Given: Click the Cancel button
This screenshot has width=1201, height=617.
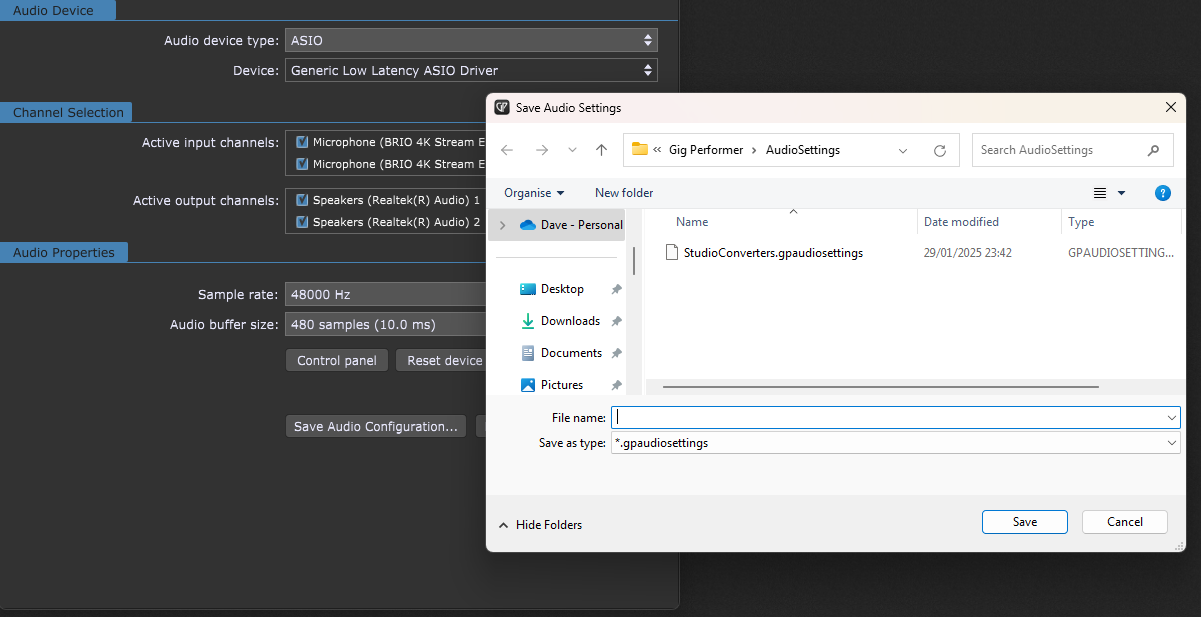Looking at the screenshot, I should point(1125,522).
